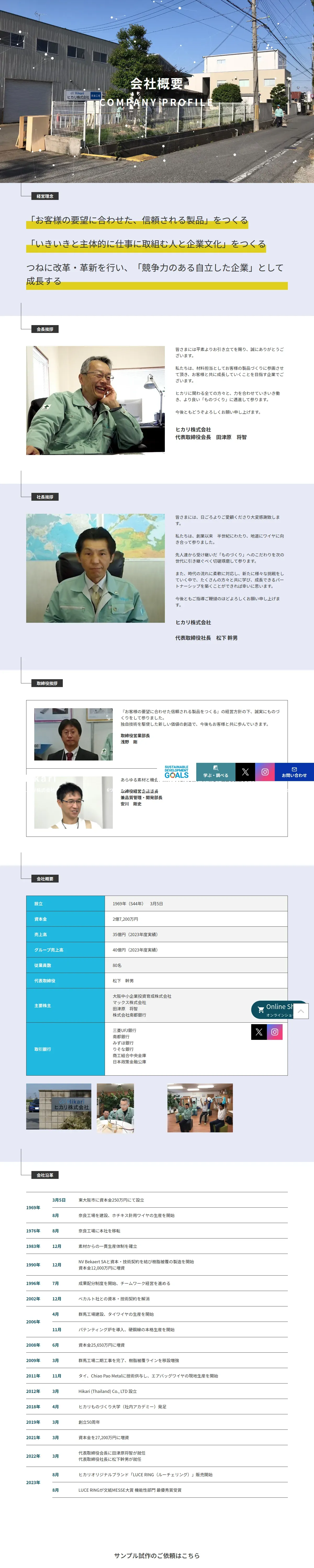Click the 経営理念 section label

click(x=45, y=196)
